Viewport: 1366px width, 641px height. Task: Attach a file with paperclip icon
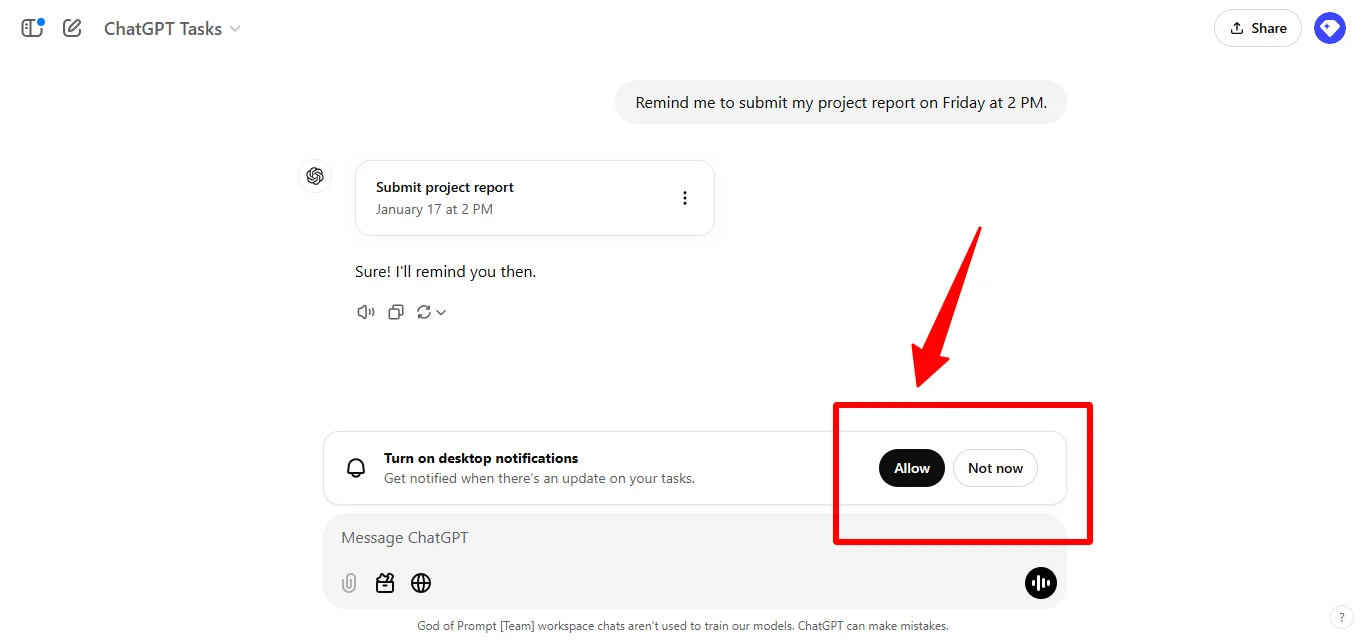click(x=349, y=583)
